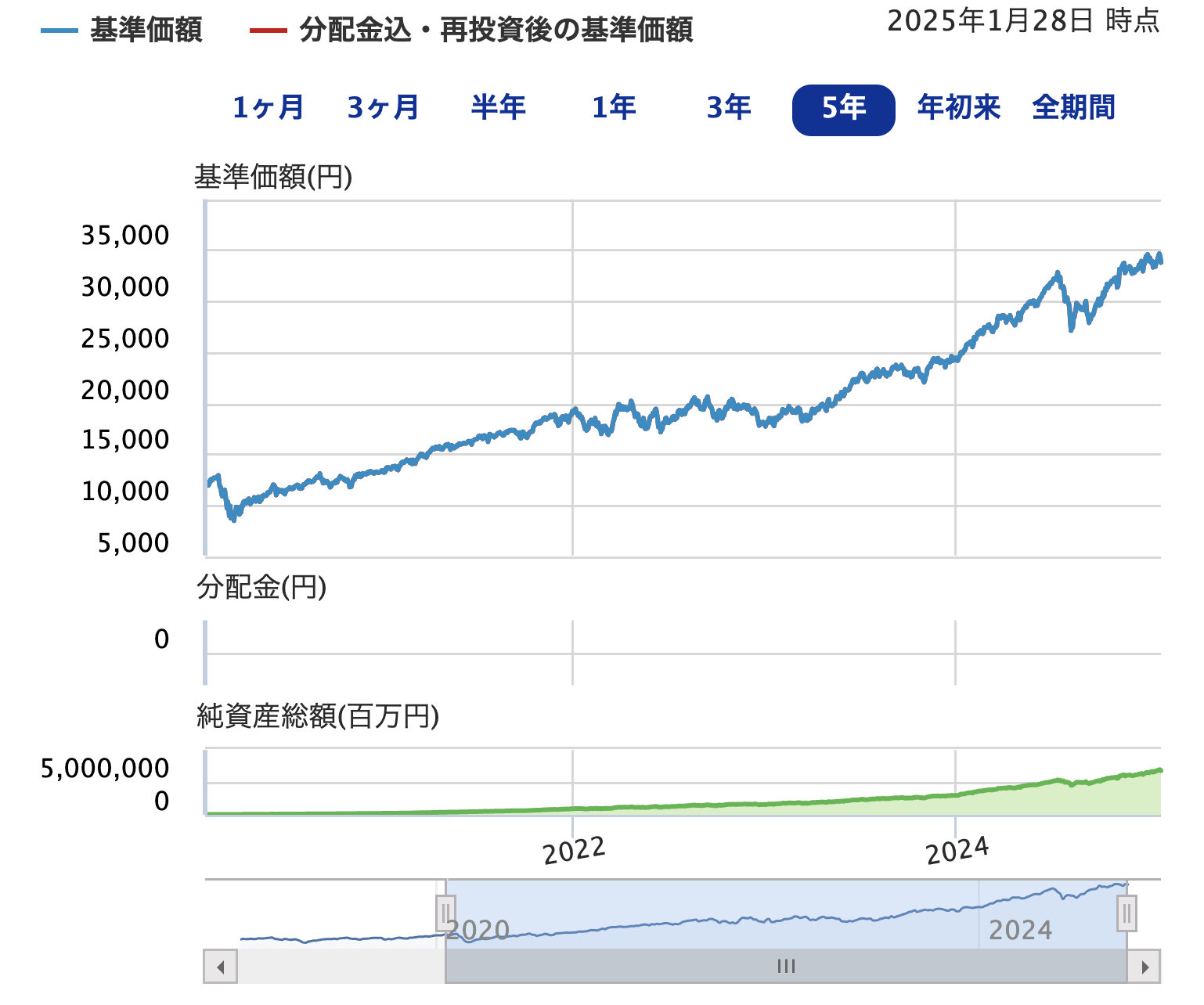Click the highlighted 5年 period button

pyautogui.click(x=843, y=110)
